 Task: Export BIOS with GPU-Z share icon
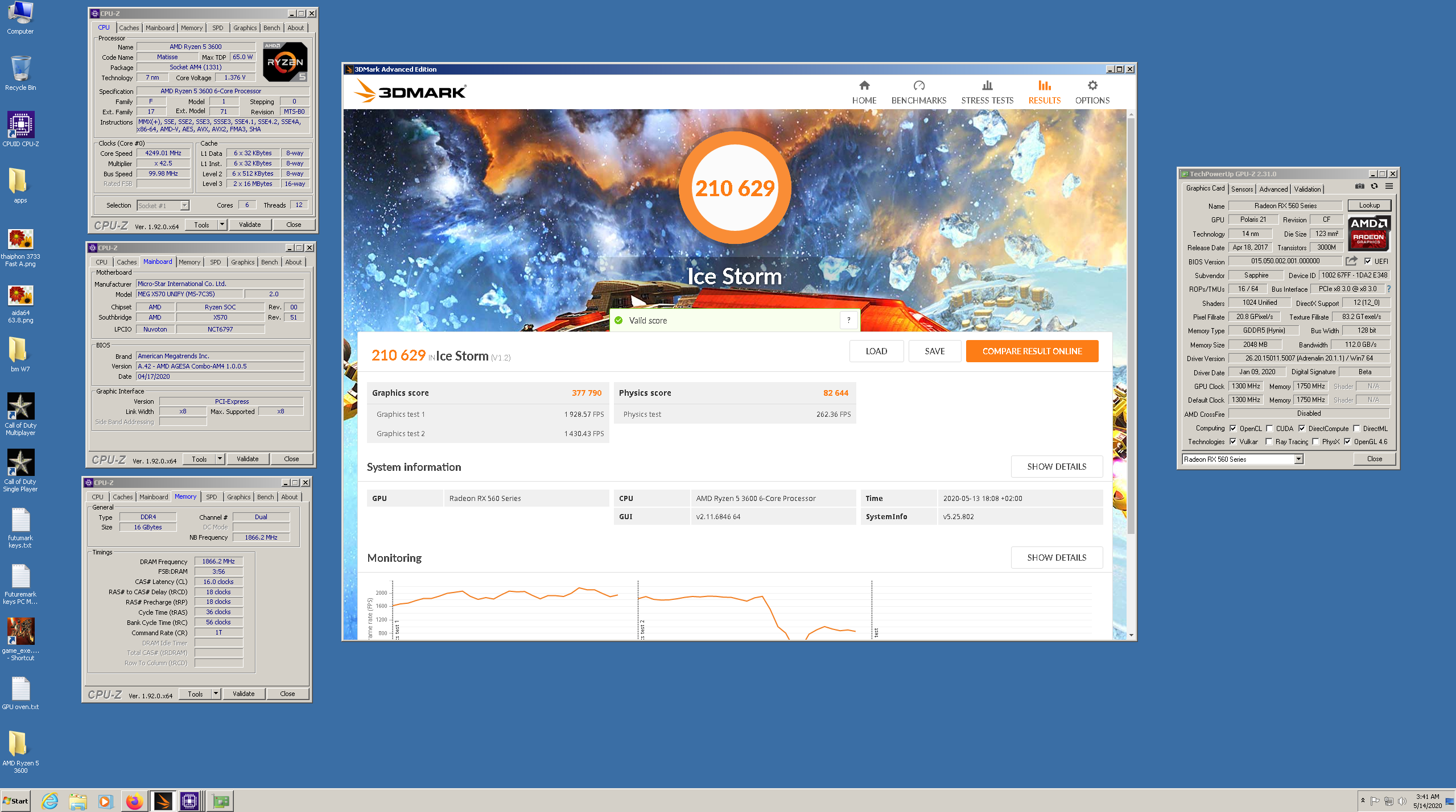pyautogui.click(x=1351, y=261)
